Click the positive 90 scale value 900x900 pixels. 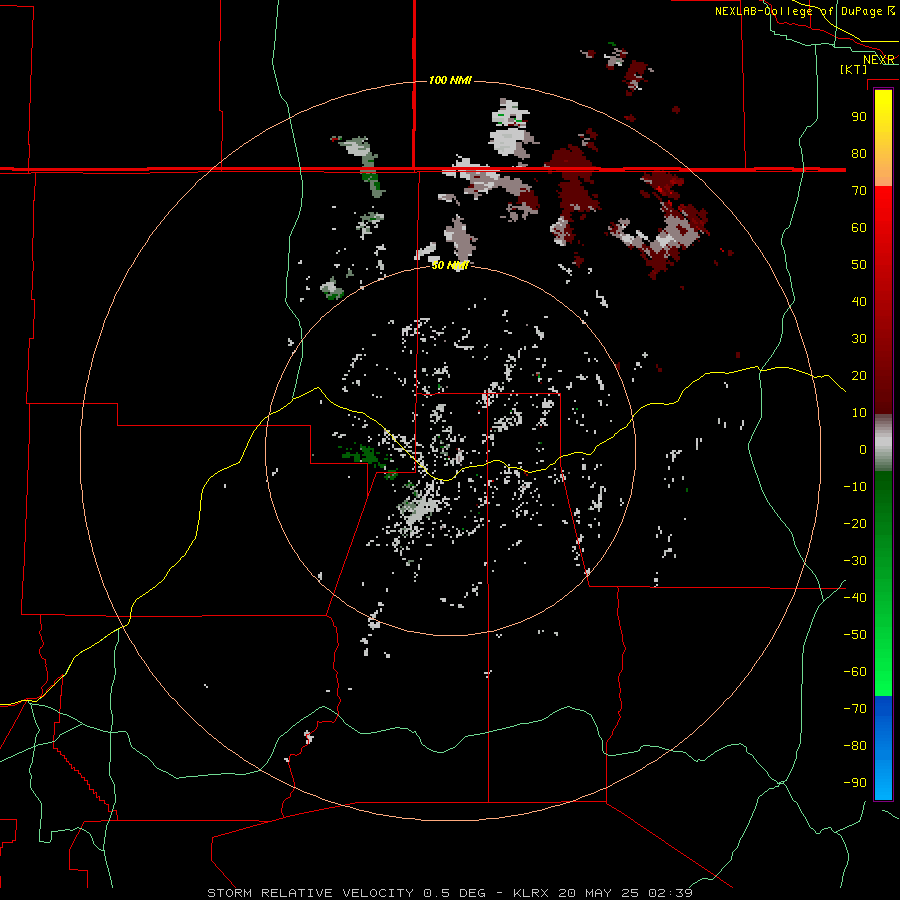pos(859,117)
